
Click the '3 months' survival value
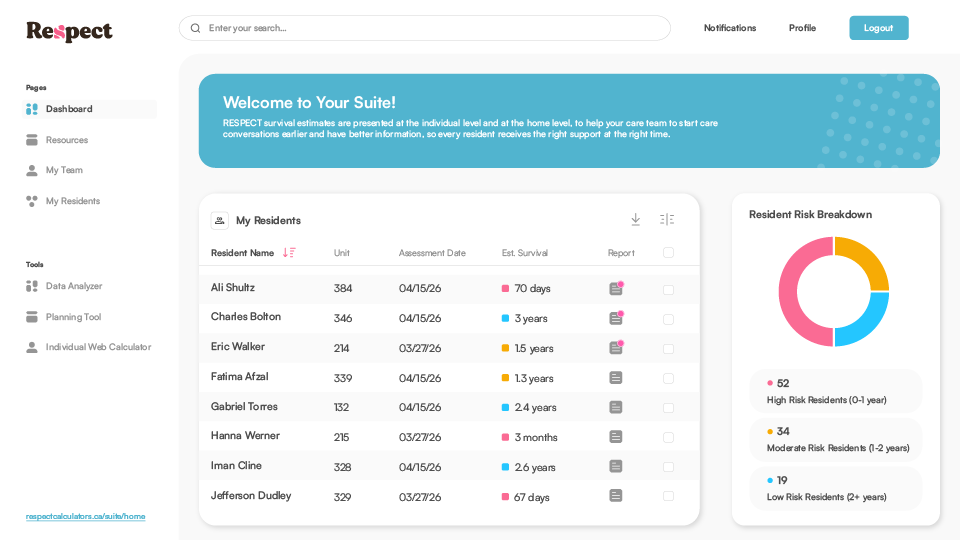tap(536, 437)
